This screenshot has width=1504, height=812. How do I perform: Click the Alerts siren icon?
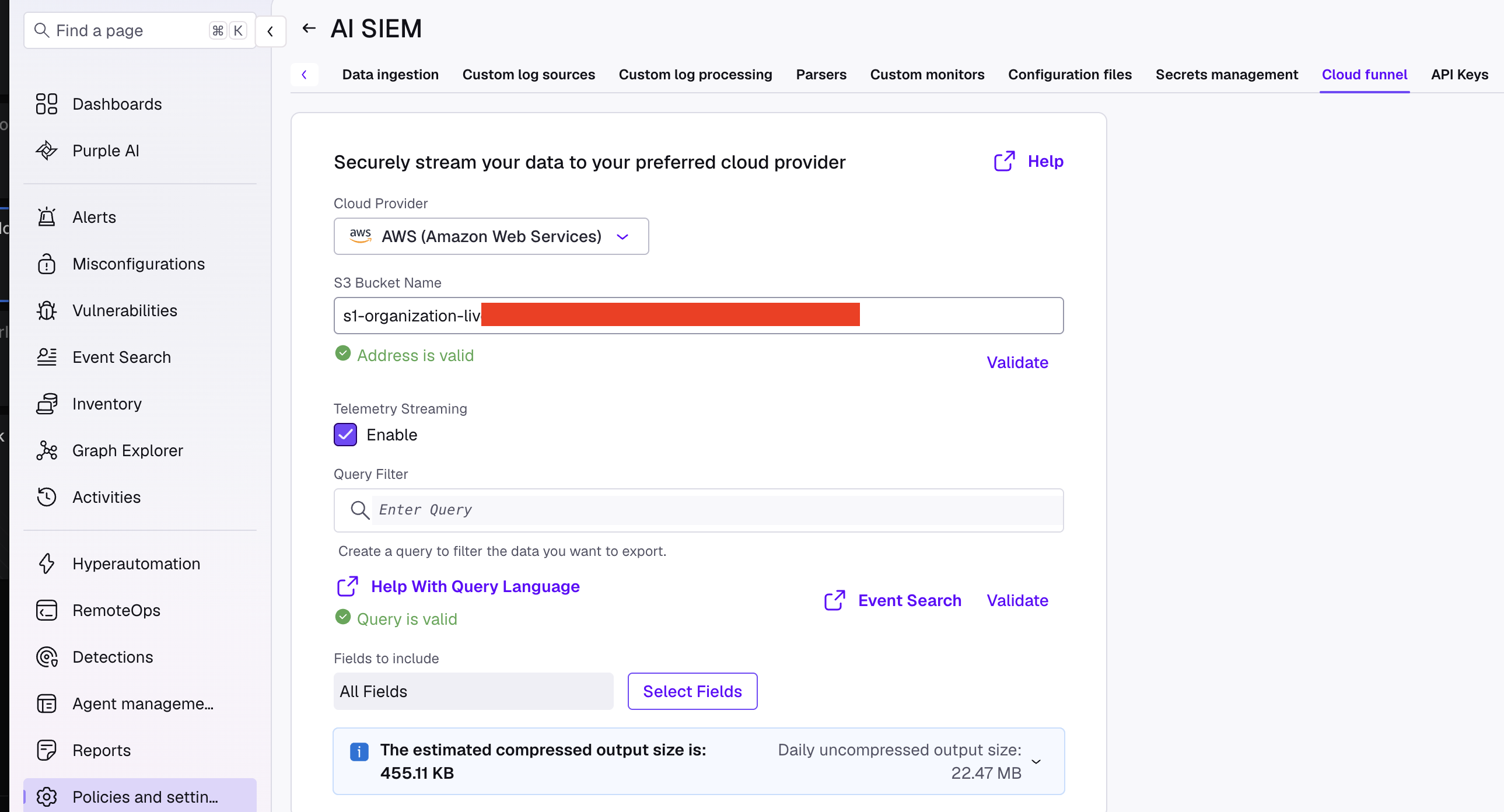[x=47, y=217]
